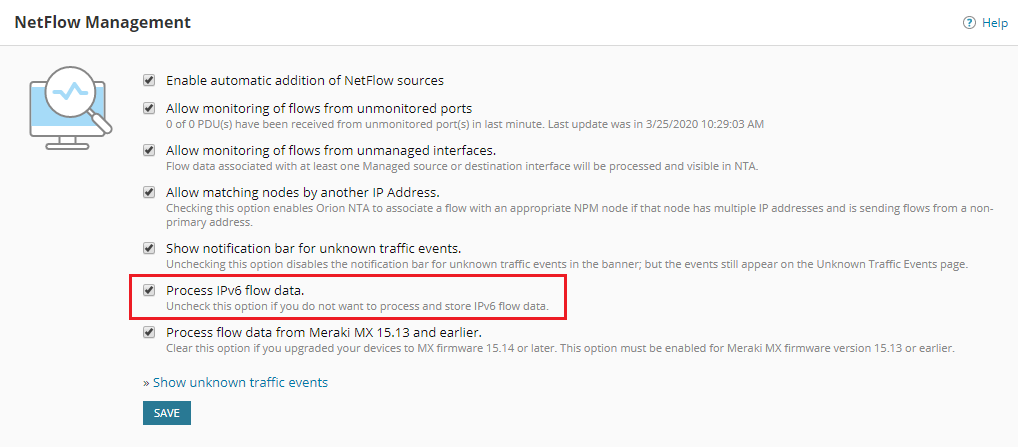Viewport: 1018px width, 447px height.
Task: Uncheck the Meraki MX 15.13 flow data checkbox
Action: 150,332
